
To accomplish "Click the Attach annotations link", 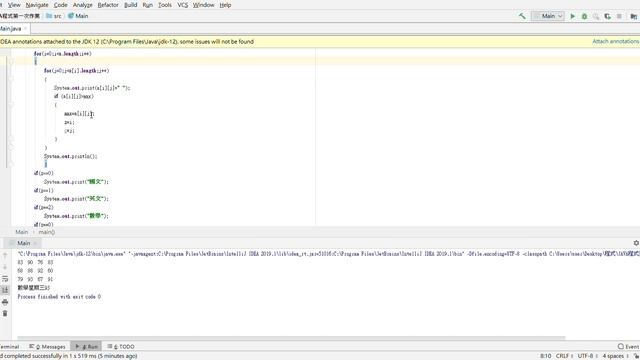I will click(616, 41).
